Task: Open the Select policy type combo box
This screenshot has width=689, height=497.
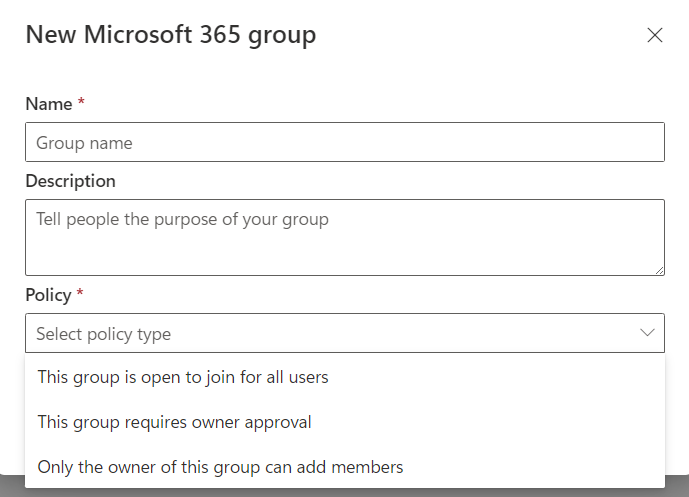Action: coord(344,333)
